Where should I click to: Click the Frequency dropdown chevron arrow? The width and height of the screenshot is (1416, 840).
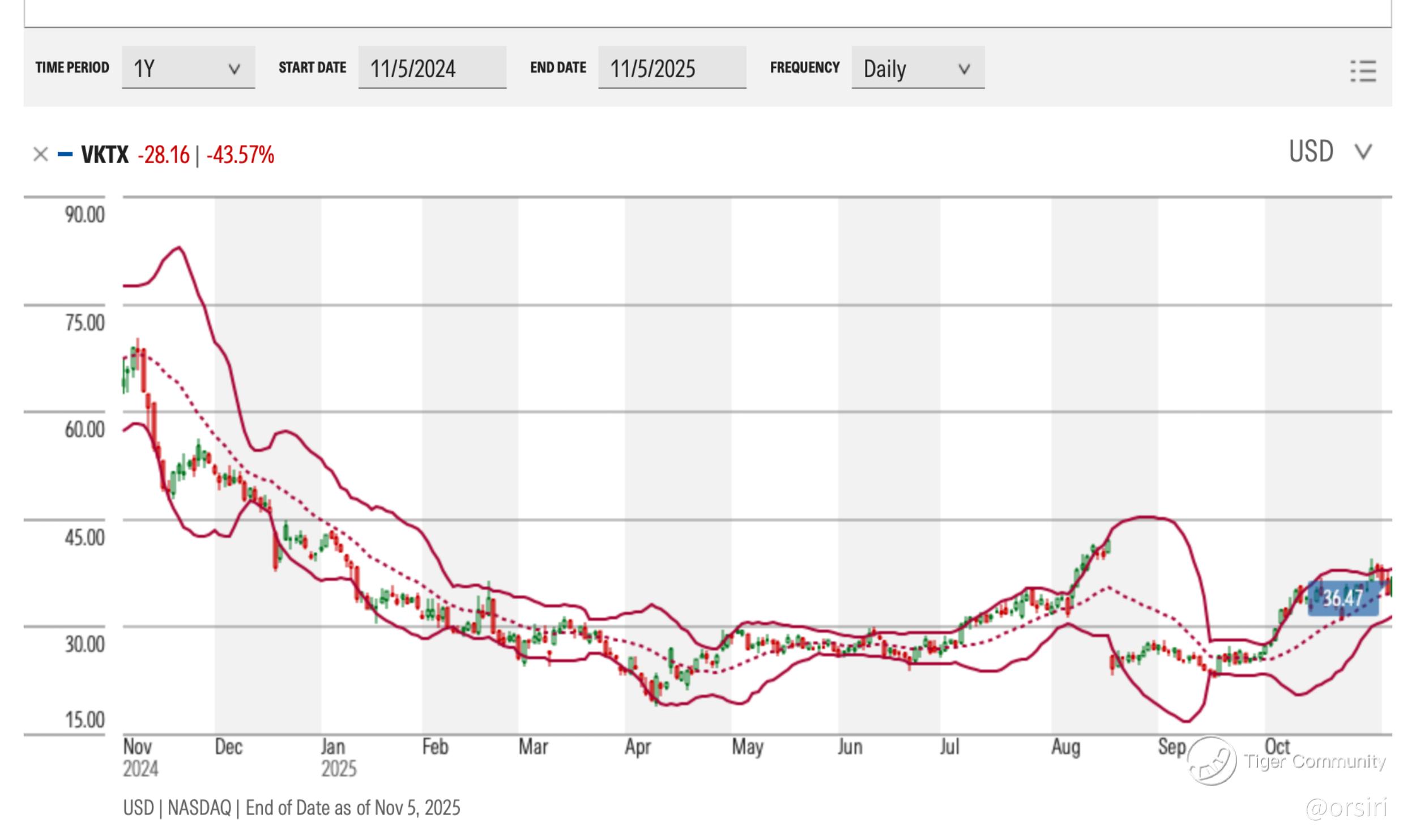(964, 69)
